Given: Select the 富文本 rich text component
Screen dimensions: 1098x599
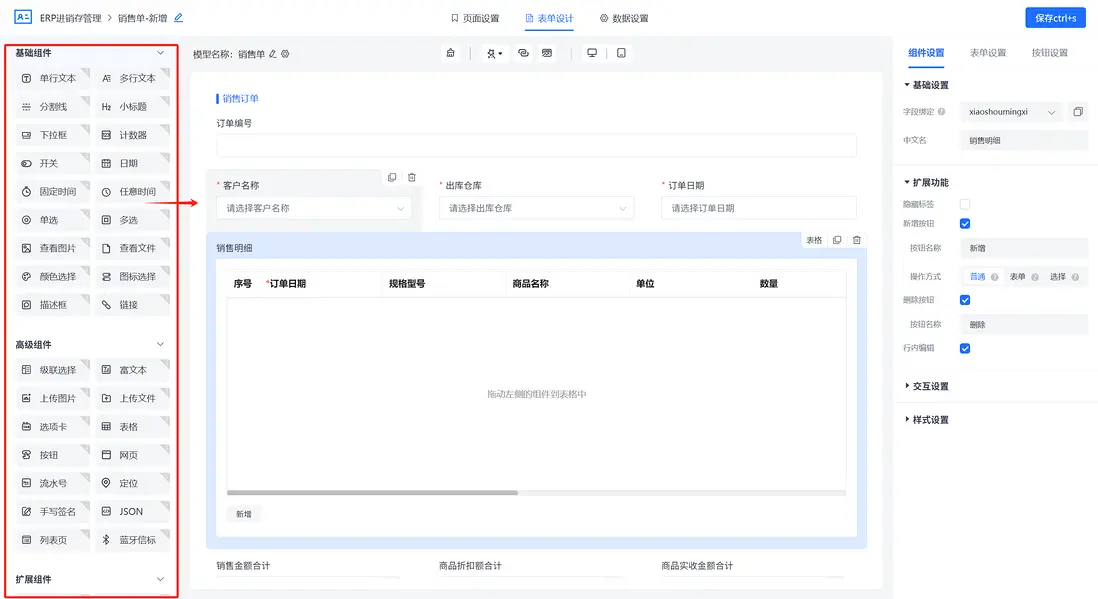Looking at the screenshot, I should pos(129,370).
